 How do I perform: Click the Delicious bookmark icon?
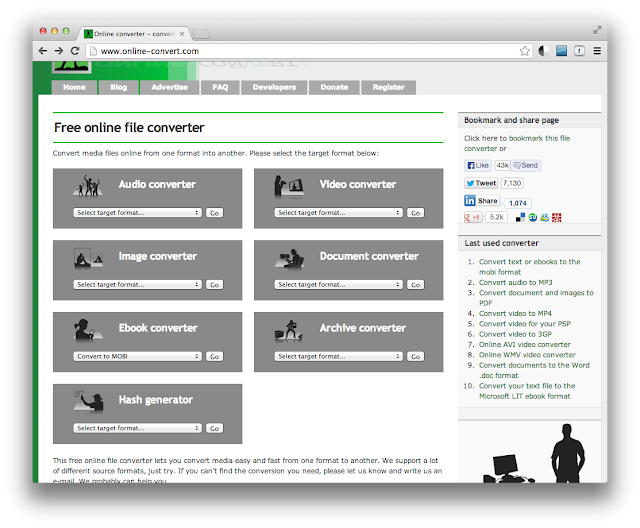coord(520,217)
